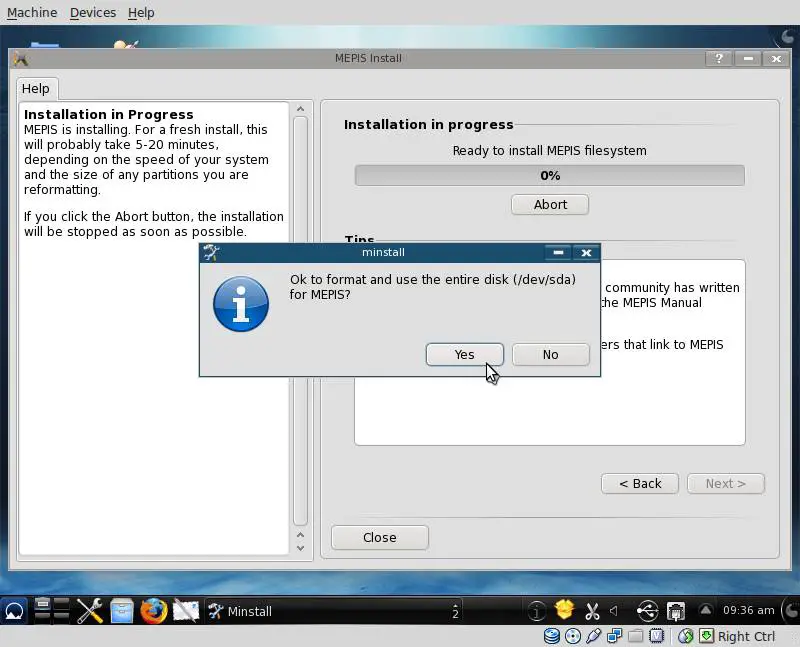This screenshot has height=647, width=800.
Task: Click VirtualBox USB devices status icon
Action: [x=593, y=636]
